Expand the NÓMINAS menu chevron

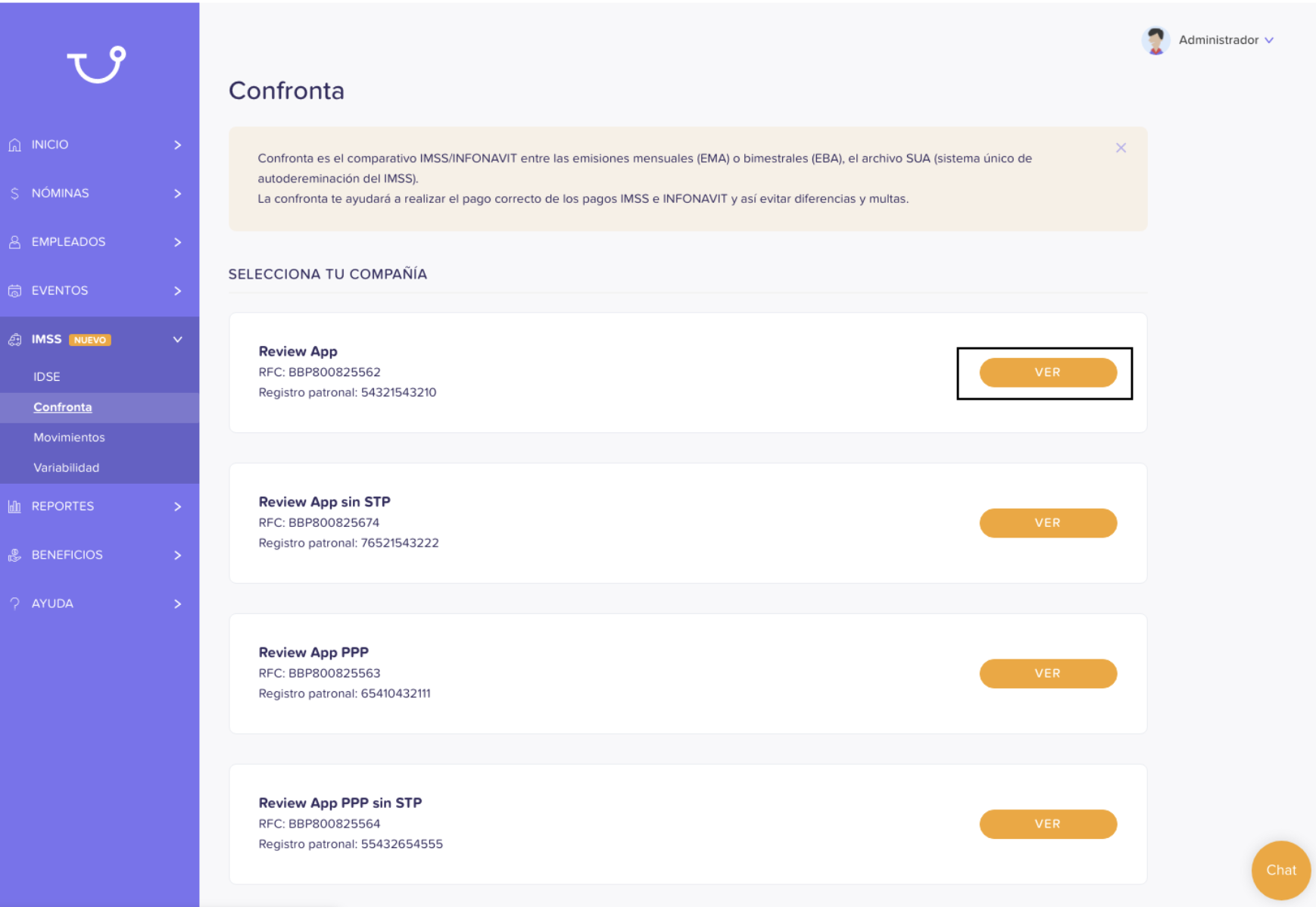pyautogui.click(x=178, y=194)
